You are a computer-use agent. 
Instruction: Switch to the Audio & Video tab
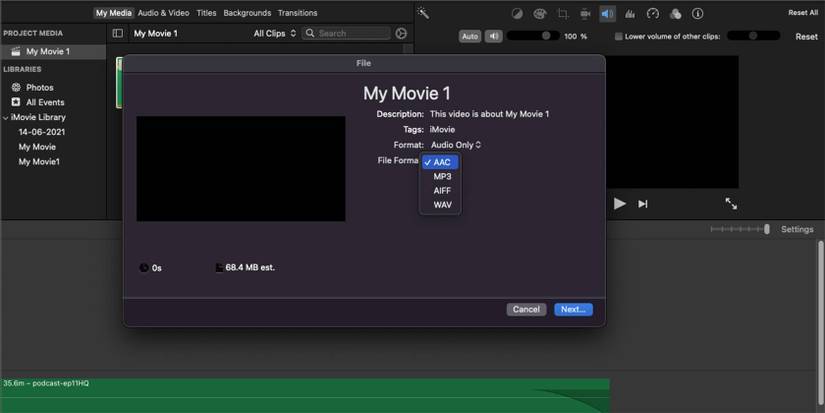click(x=164, y=13)
